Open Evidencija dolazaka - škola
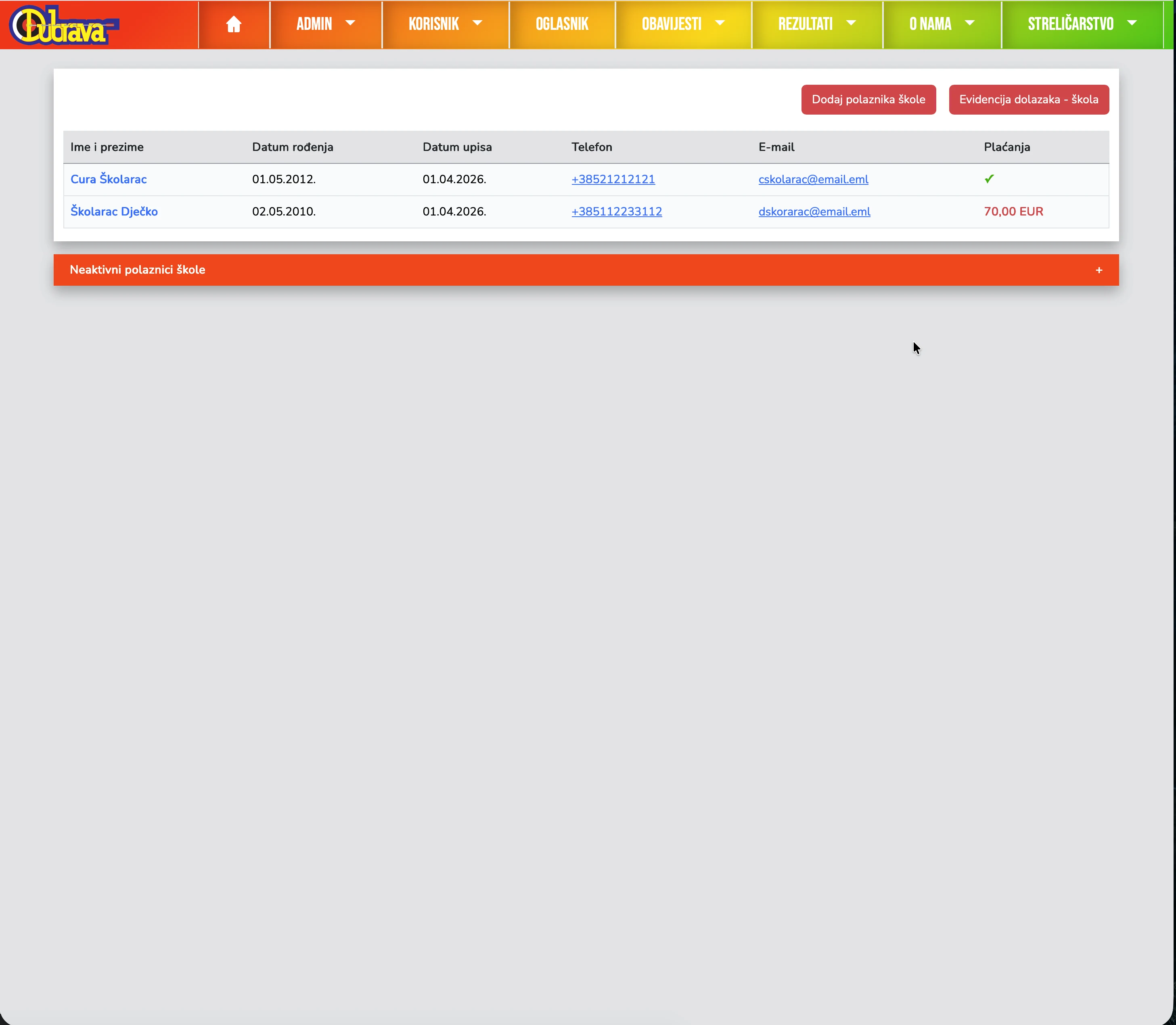This screenshot has height=1025, width=1176. click(1028, 100)
